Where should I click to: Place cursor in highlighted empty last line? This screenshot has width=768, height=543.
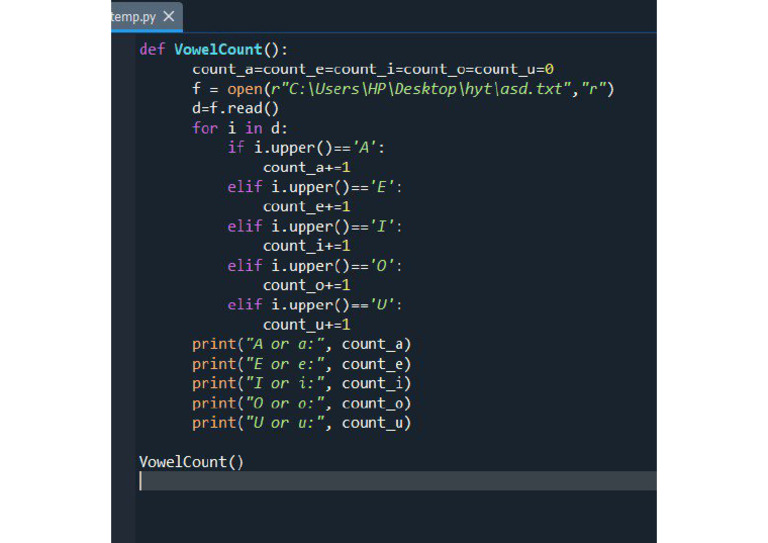(x=398, y=481)
